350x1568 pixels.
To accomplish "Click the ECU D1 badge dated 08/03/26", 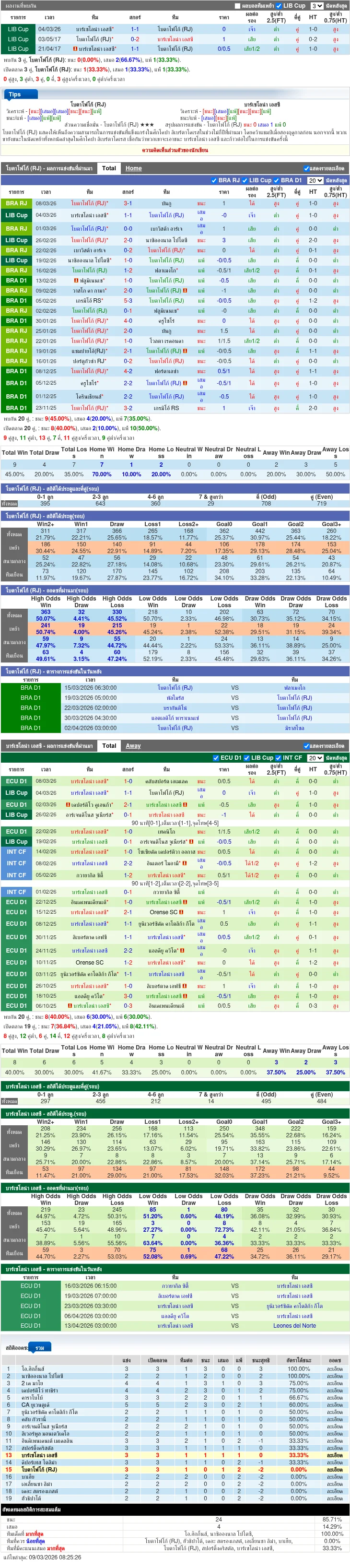I will coord(17,781).
